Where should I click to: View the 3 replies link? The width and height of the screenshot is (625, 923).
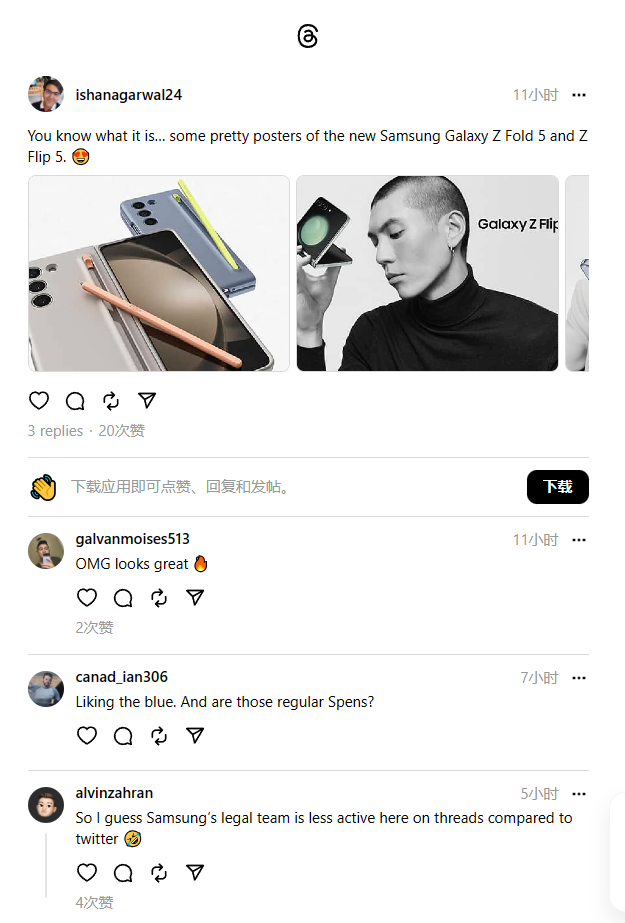pyautogui.click(x=55, y=431)
